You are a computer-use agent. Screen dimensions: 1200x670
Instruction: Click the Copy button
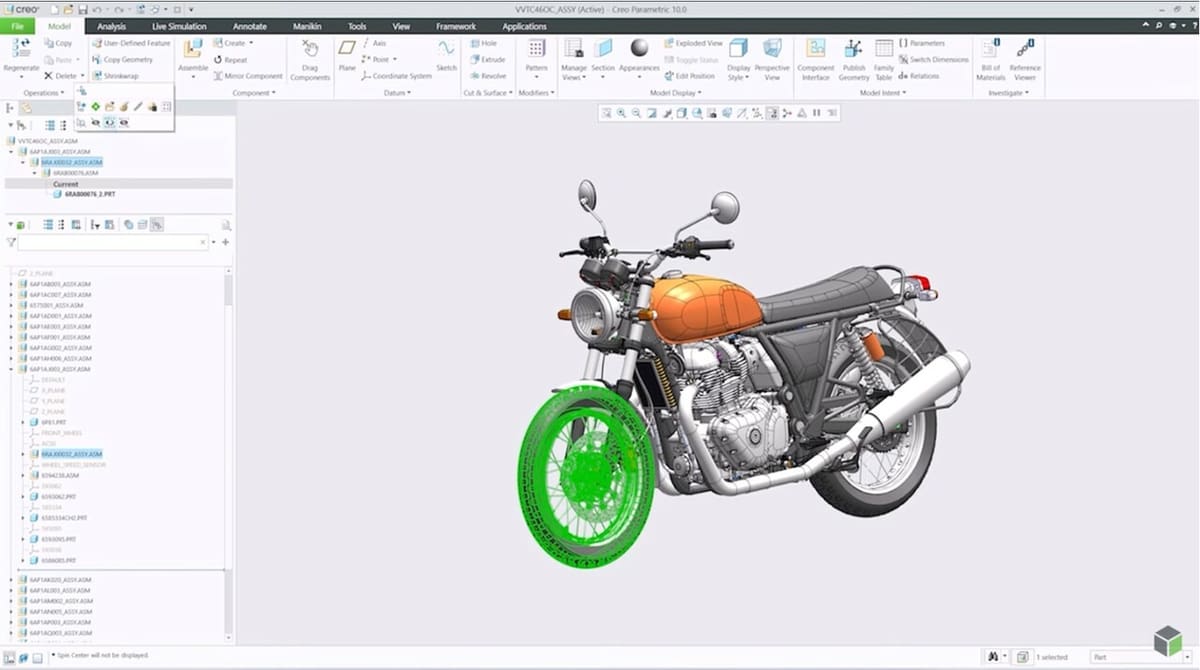tap(58, 43)
